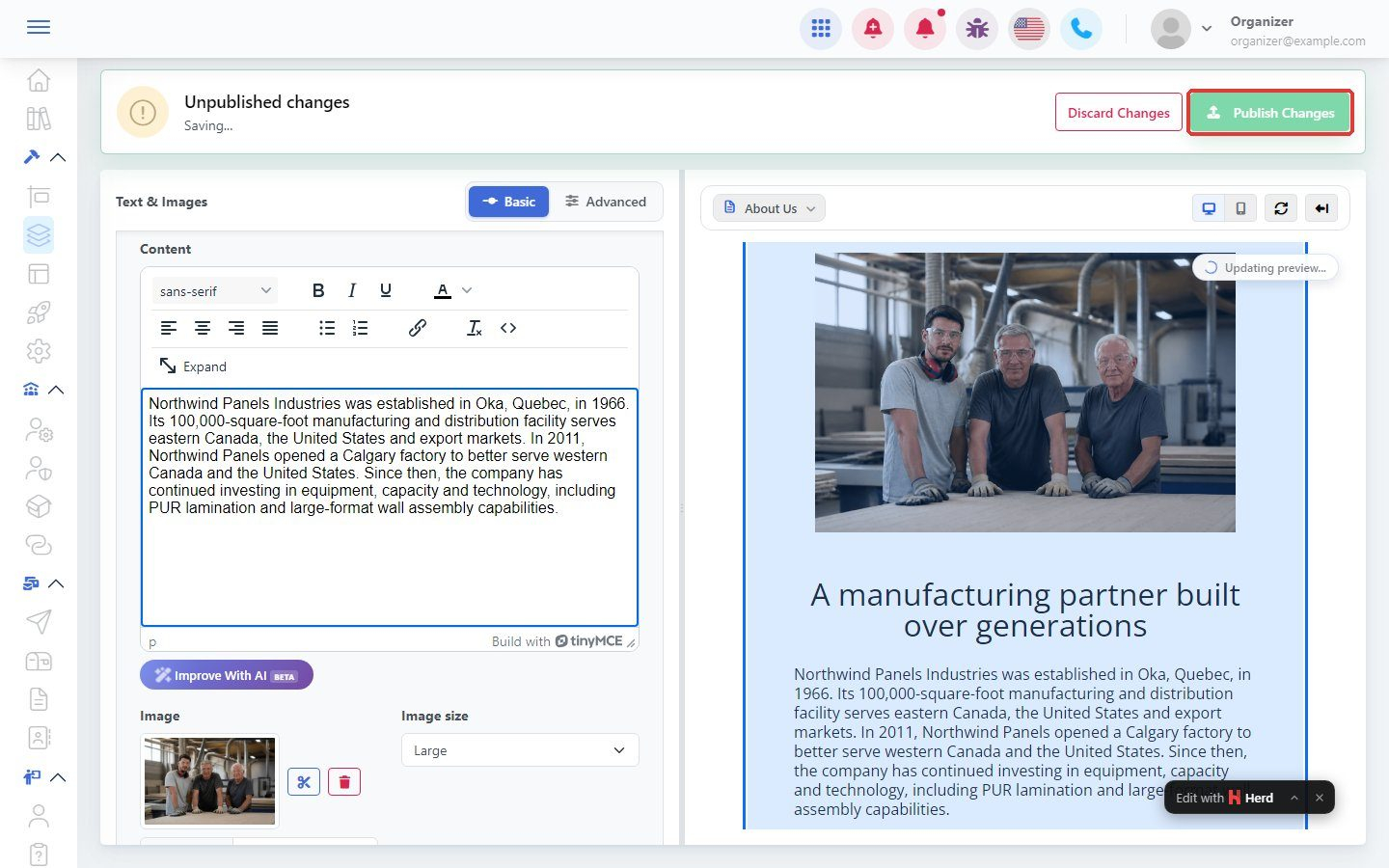Click the text color swatch
This screenshot has width=1389, height=868.
(x=443, y=290)
